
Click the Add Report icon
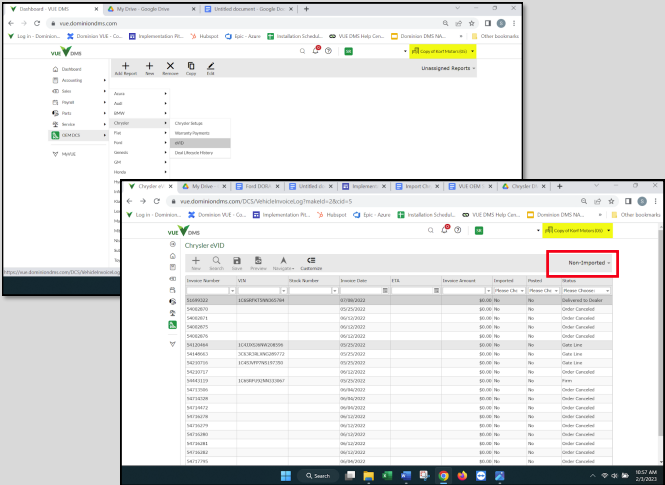[125, 66]
